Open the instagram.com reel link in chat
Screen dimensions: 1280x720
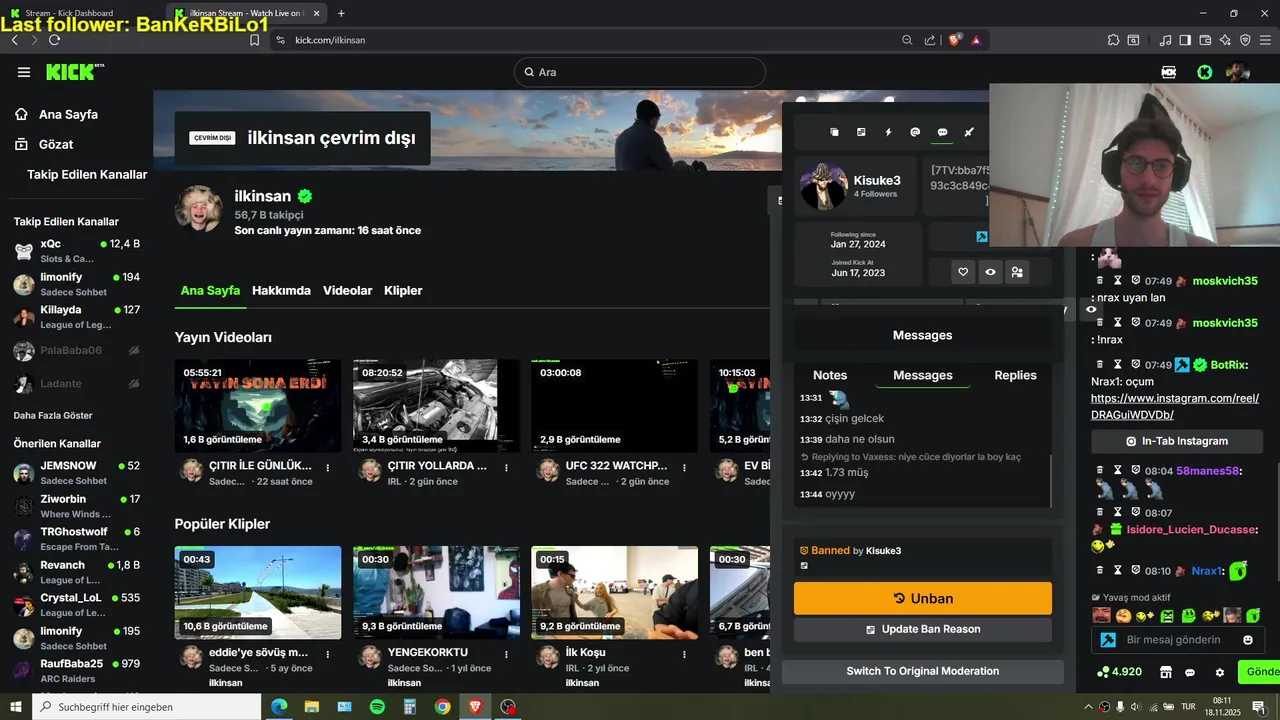click(1175, 406)
